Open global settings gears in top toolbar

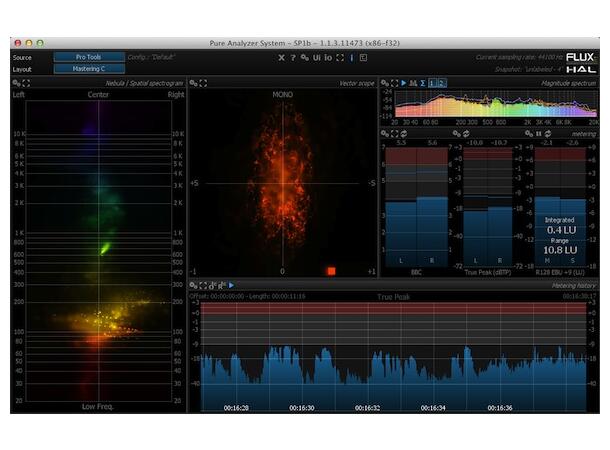coord(305,58)
